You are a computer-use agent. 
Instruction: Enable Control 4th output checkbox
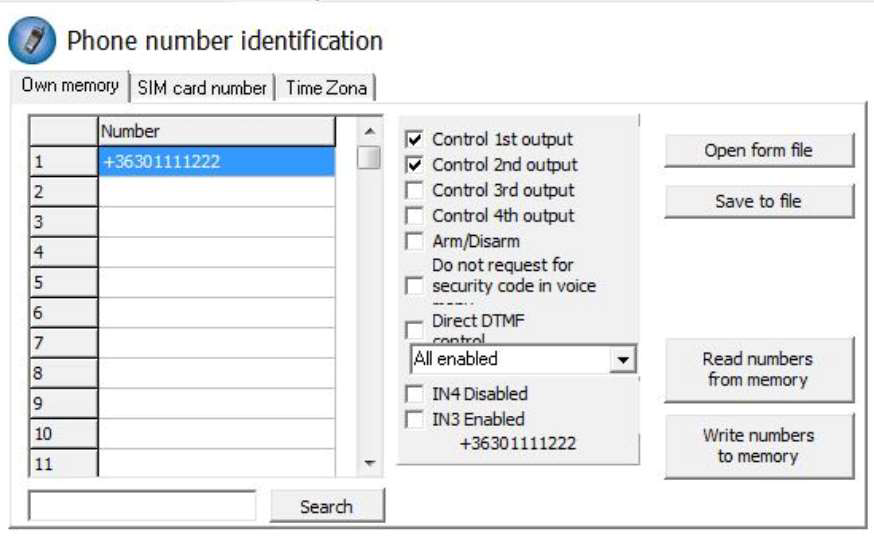point(414,216)
